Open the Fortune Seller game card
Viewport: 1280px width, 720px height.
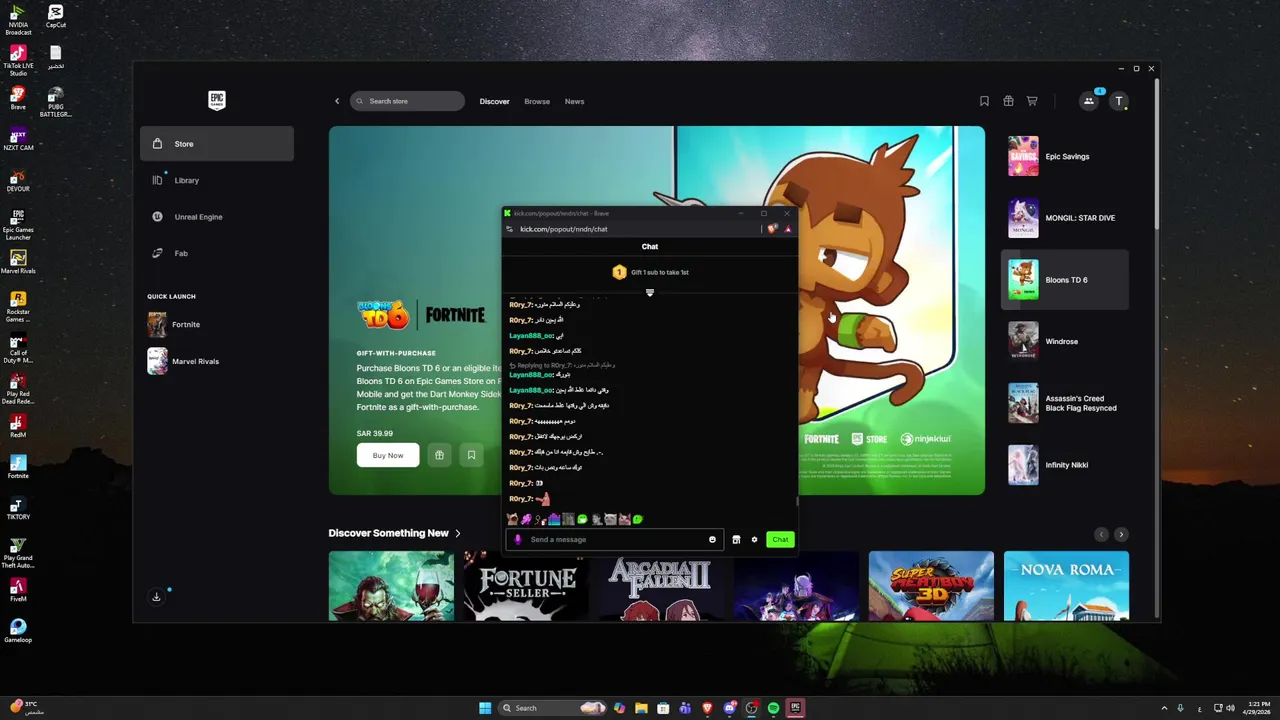[526, 586]
